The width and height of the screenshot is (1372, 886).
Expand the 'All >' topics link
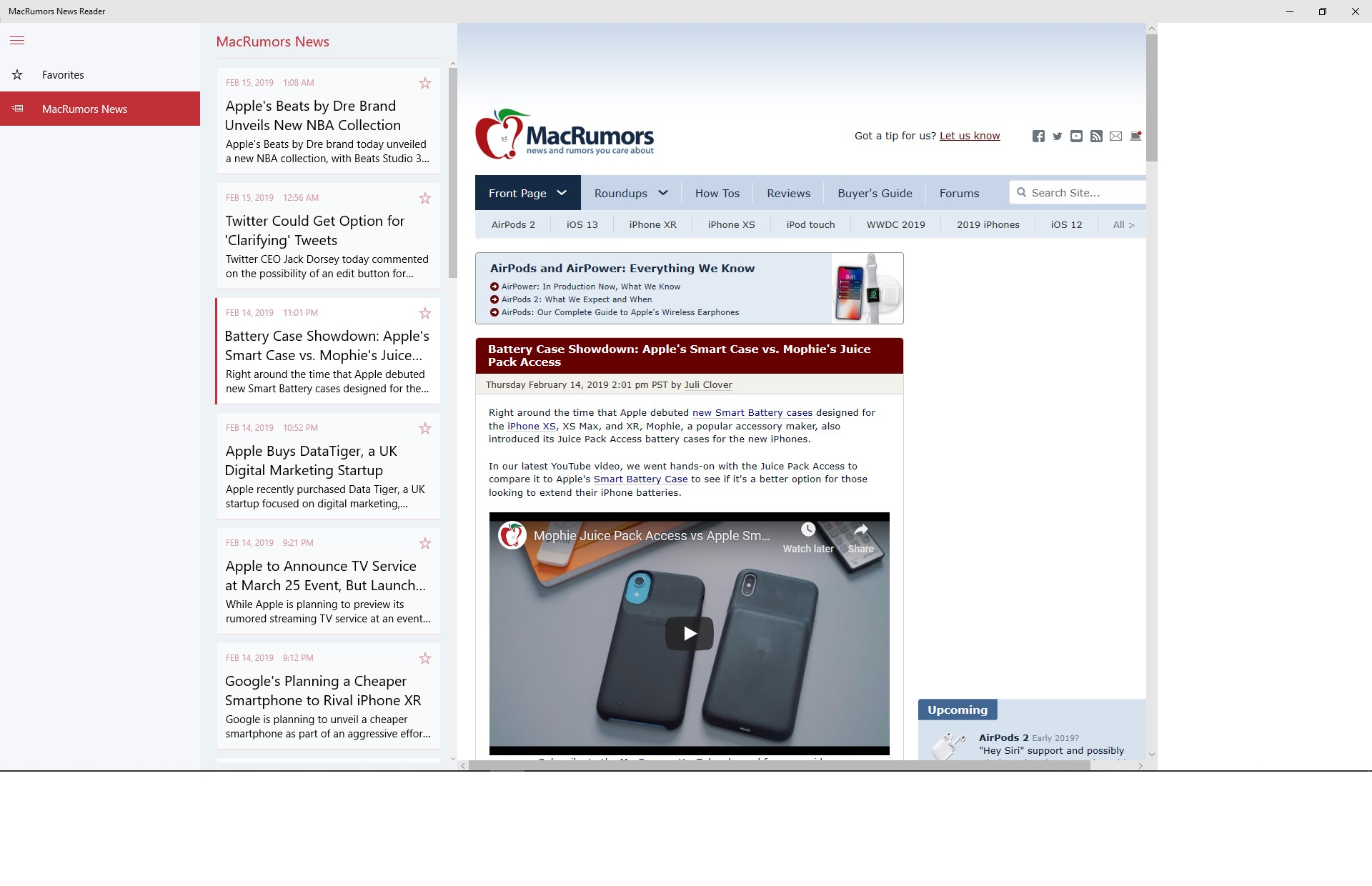pyautogui.click(x=1124, y=224)
